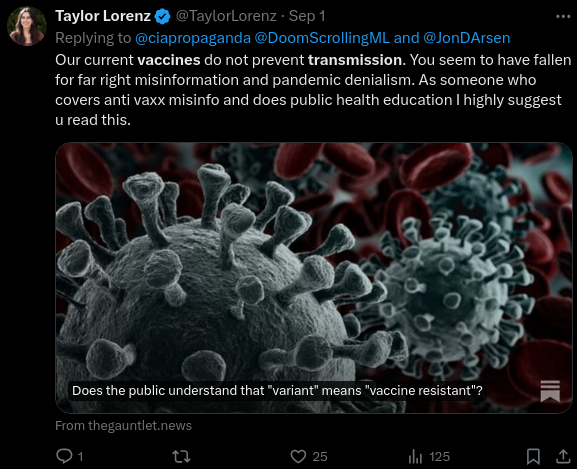The image size is (577, 469).
Task: Open @JonDArsen mention link
Action: [467, 38]
